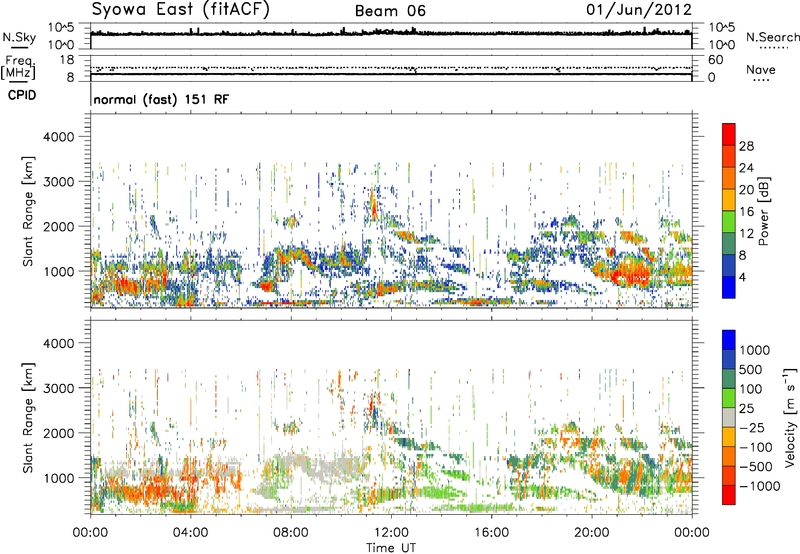The image size is (800, 554).
Task: Select the "N.Sky" legend label
Action: pos(19,37)
